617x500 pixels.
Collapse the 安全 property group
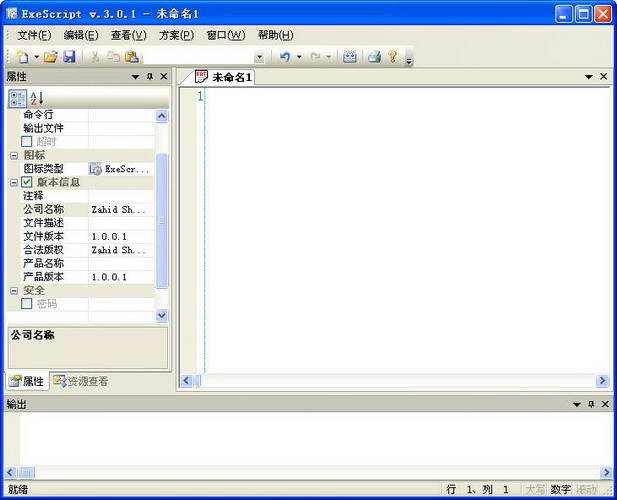[x=14, y=291]
